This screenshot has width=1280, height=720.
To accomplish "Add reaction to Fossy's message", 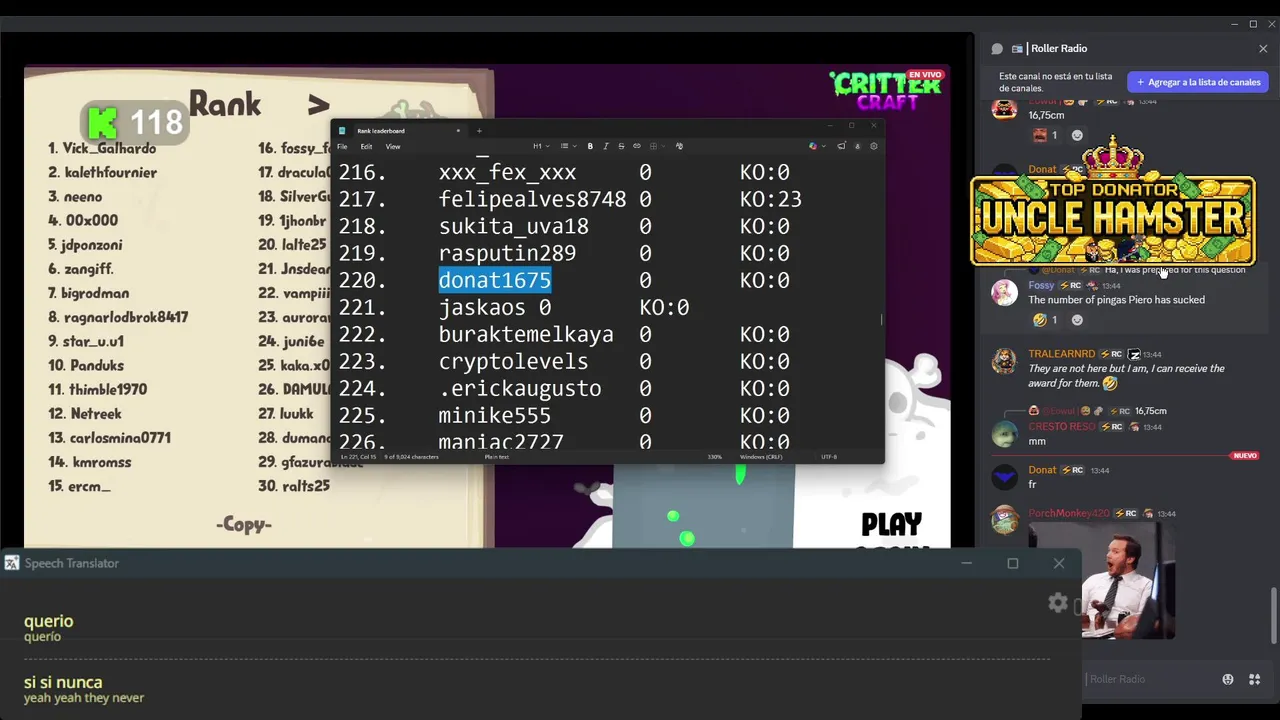I will pos(1077,320).
